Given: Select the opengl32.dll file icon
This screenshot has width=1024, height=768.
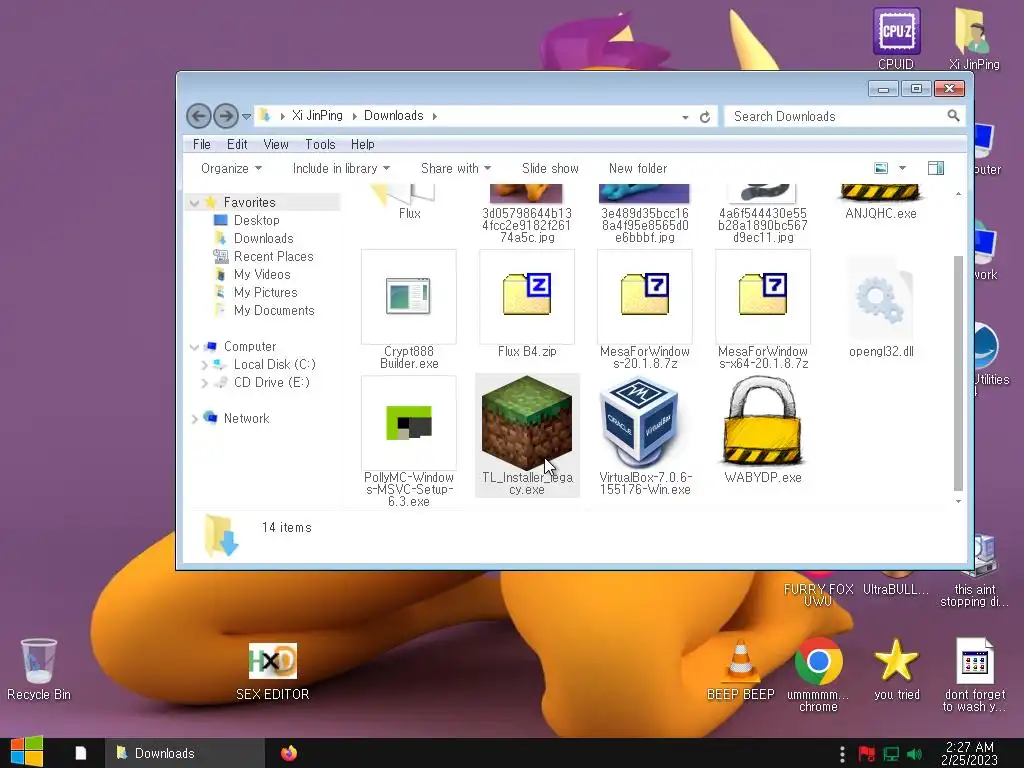Looking at the screenshot, I should [881, 299].
